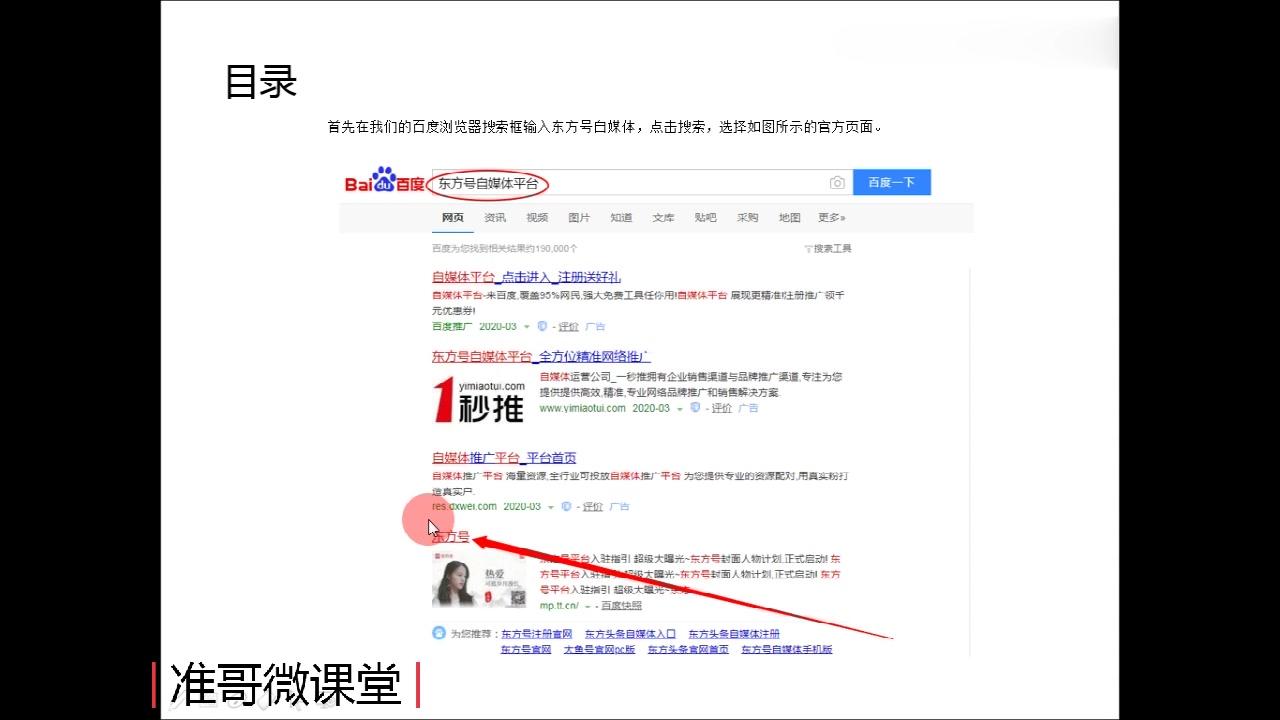Open result link 自媒体推广平台_平台首页
Screen dimensions: 1280x720
click(504, 457)
